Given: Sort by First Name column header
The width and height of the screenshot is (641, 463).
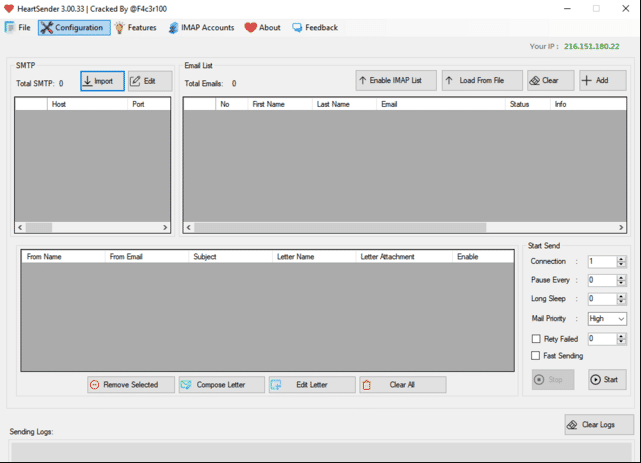Looking at the screenshot, I should tap(280, 104).
